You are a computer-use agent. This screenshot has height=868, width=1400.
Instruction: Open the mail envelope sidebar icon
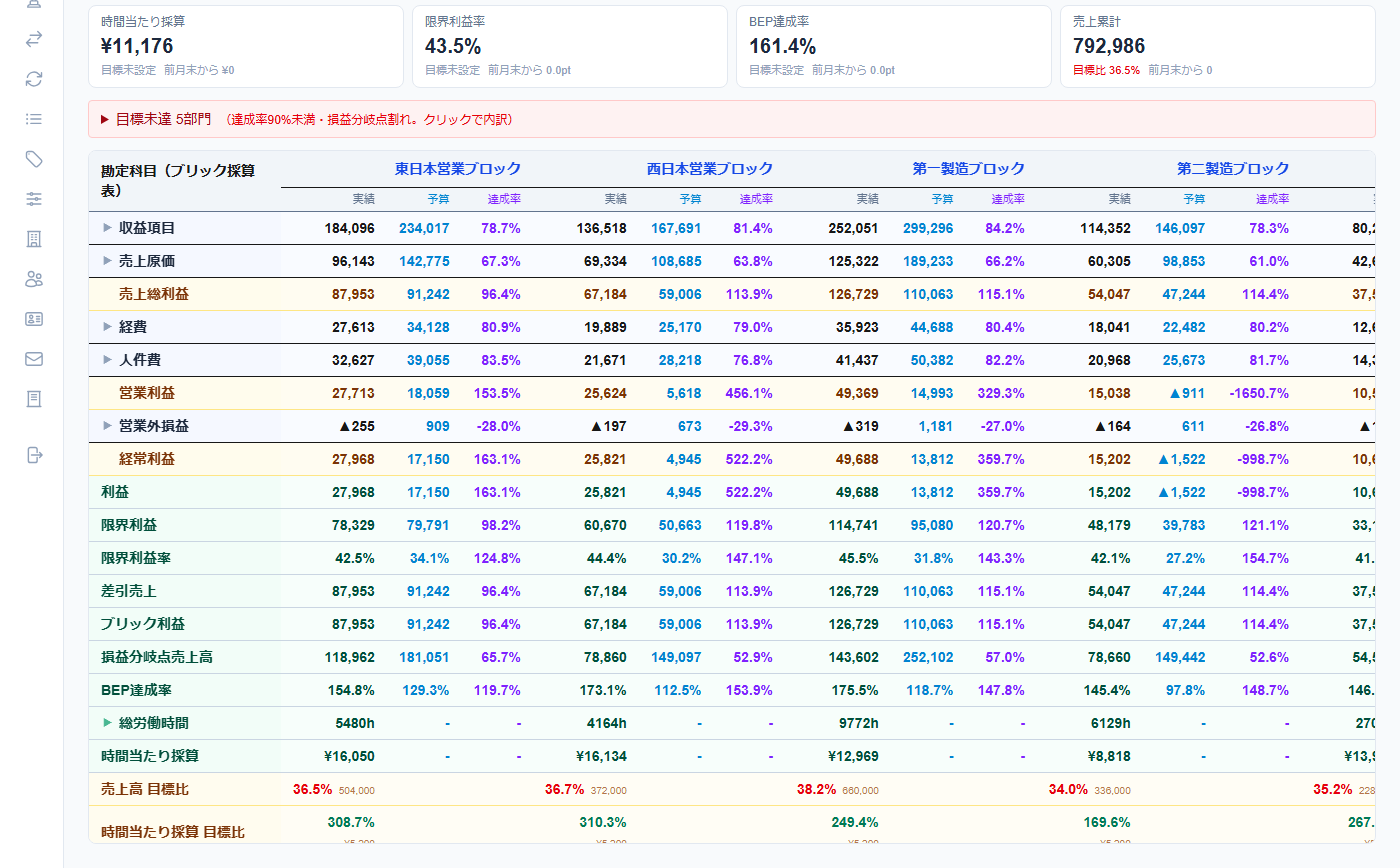click(x=34, y=359)
